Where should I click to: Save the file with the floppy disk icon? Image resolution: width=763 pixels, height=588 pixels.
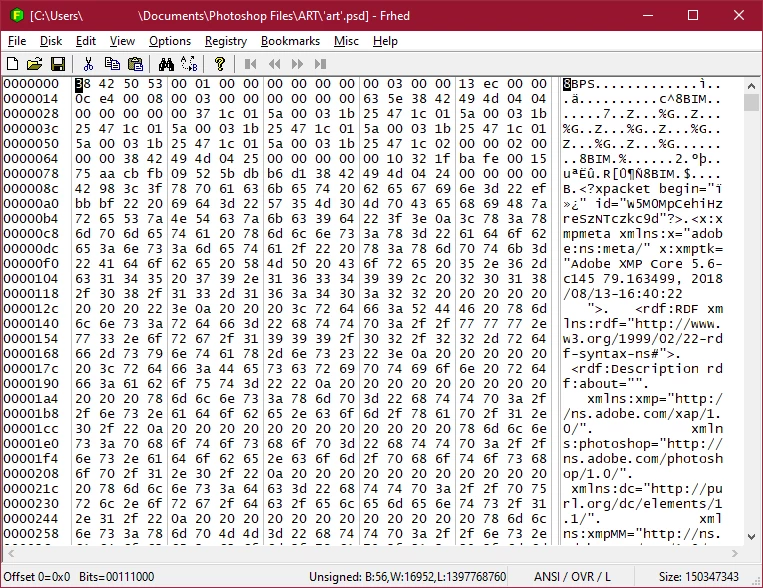[x=58, y=64]
